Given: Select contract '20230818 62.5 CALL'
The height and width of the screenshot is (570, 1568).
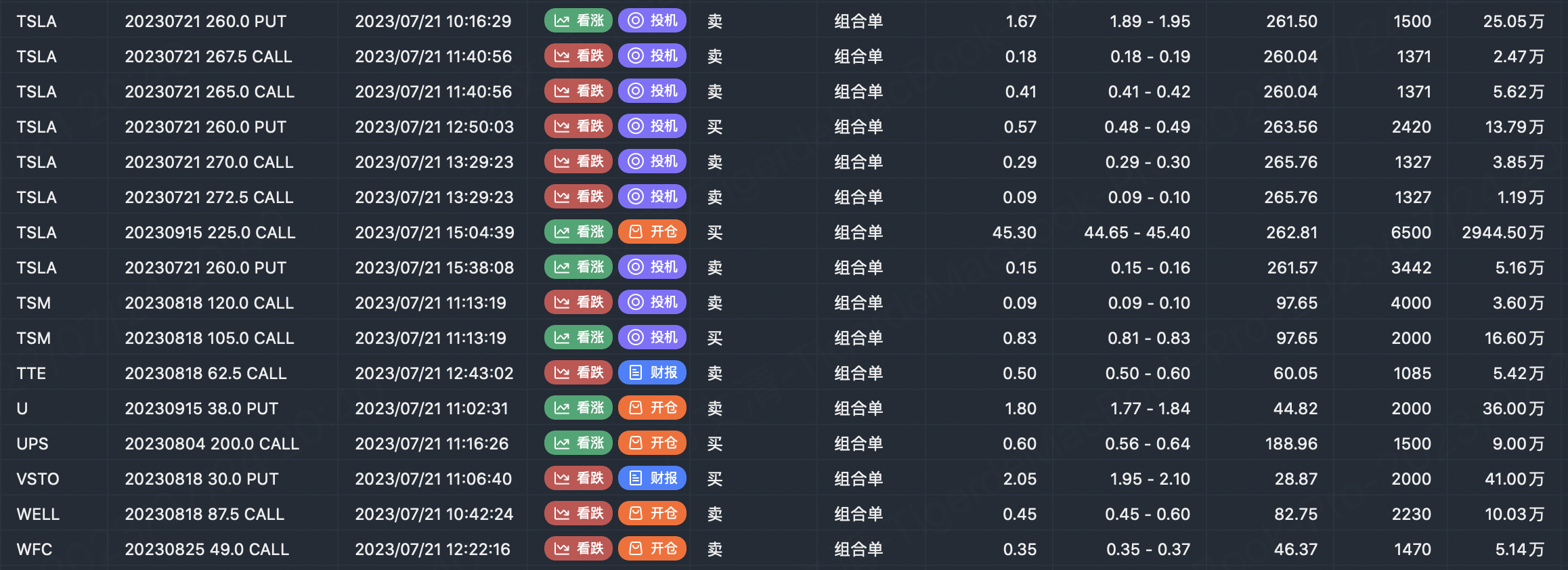Looking at the screenshot, I should point(206,373).
